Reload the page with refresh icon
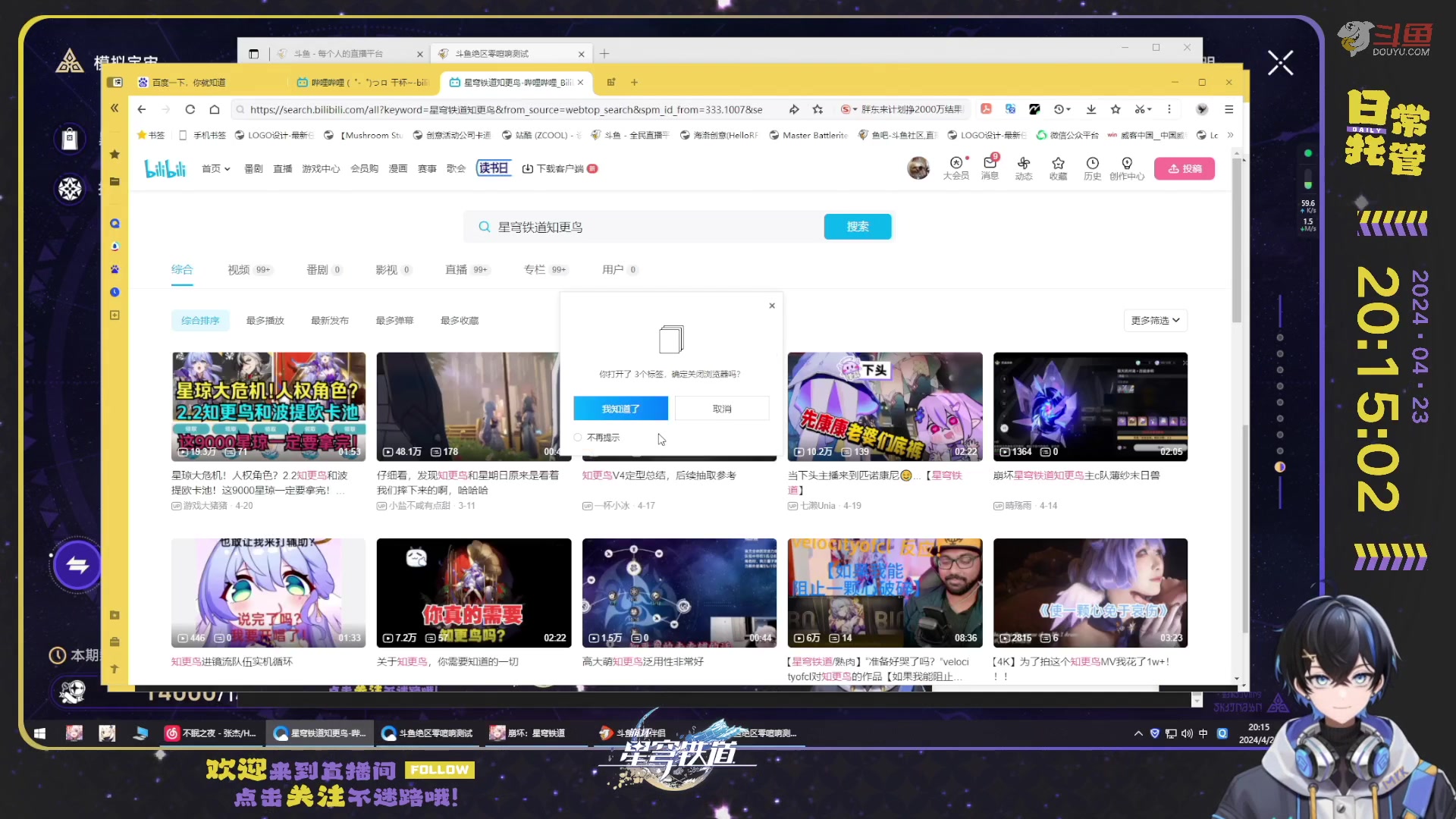The height and width of the screenshot is (819, 1456). pos(190,109)
